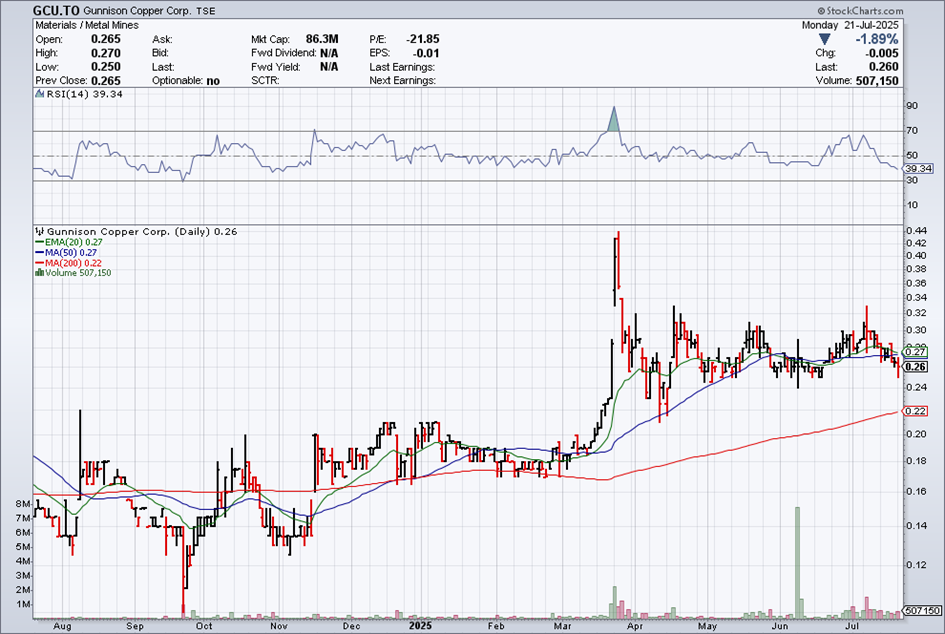Select the Last value 0.260 in the right header column
Viewport: 945px width, 634px height.
884,67
